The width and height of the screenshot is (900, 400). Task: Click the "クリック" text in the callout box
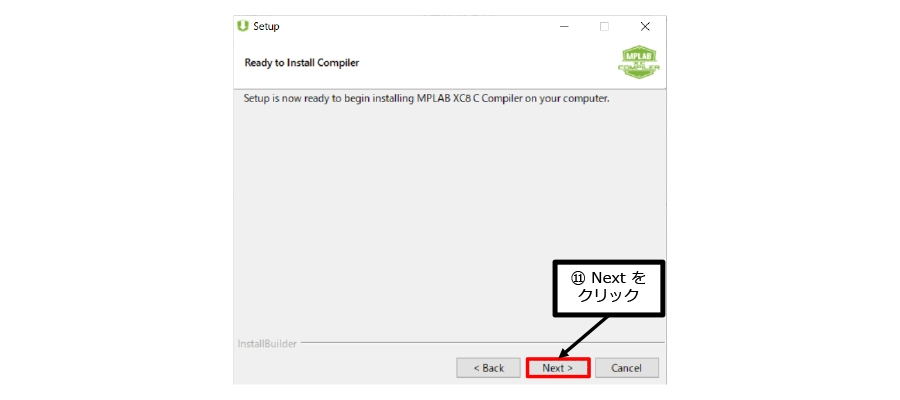[608, 296]
